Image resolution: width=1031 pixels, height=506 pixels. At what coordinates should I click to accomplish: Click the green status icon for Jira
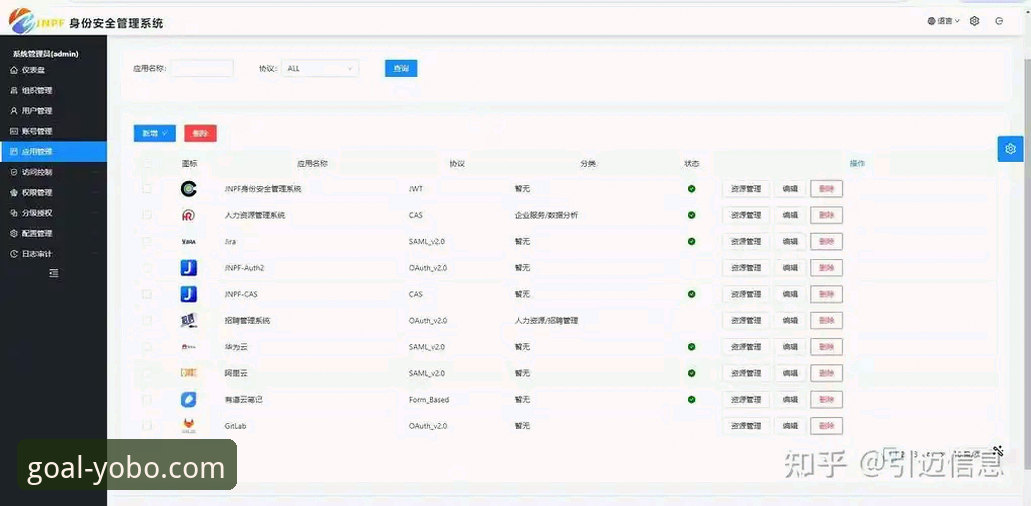(691, 241)
